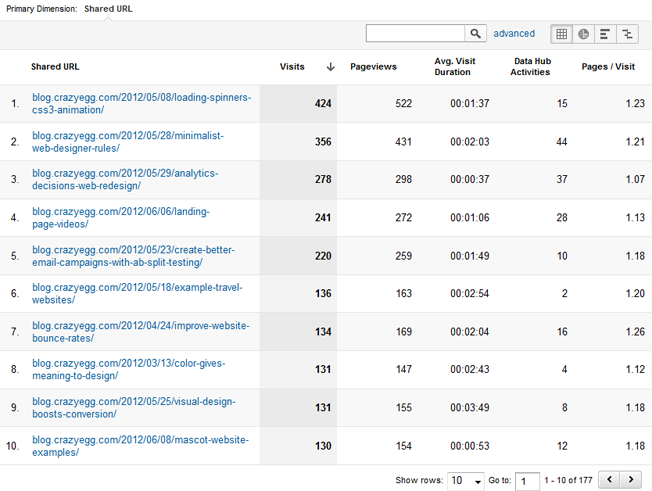Click the Visits sort descending arrow

(x=331, y=67)
